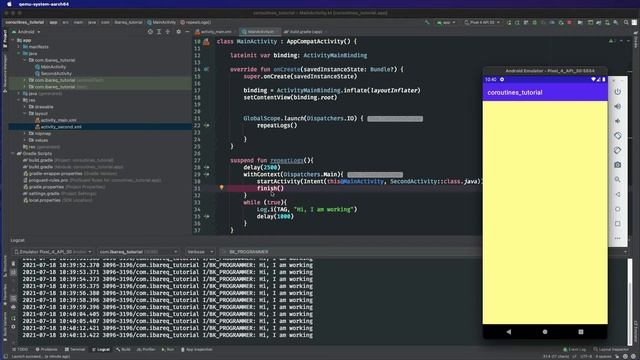The width and height of the screenshot is (640, 360).
Task: Expand the values folder
Action: pos(24,140)
